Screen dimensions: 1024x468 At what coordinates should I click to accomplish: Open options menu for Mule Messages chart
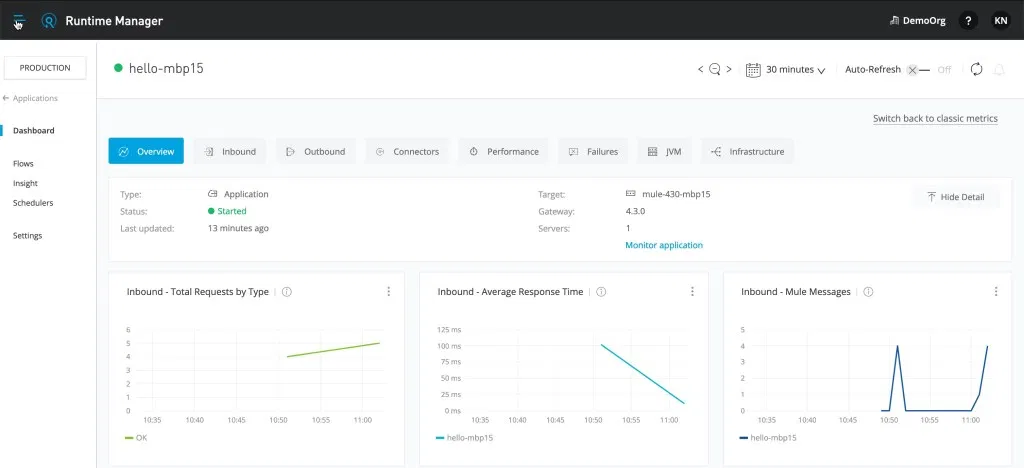996,292
